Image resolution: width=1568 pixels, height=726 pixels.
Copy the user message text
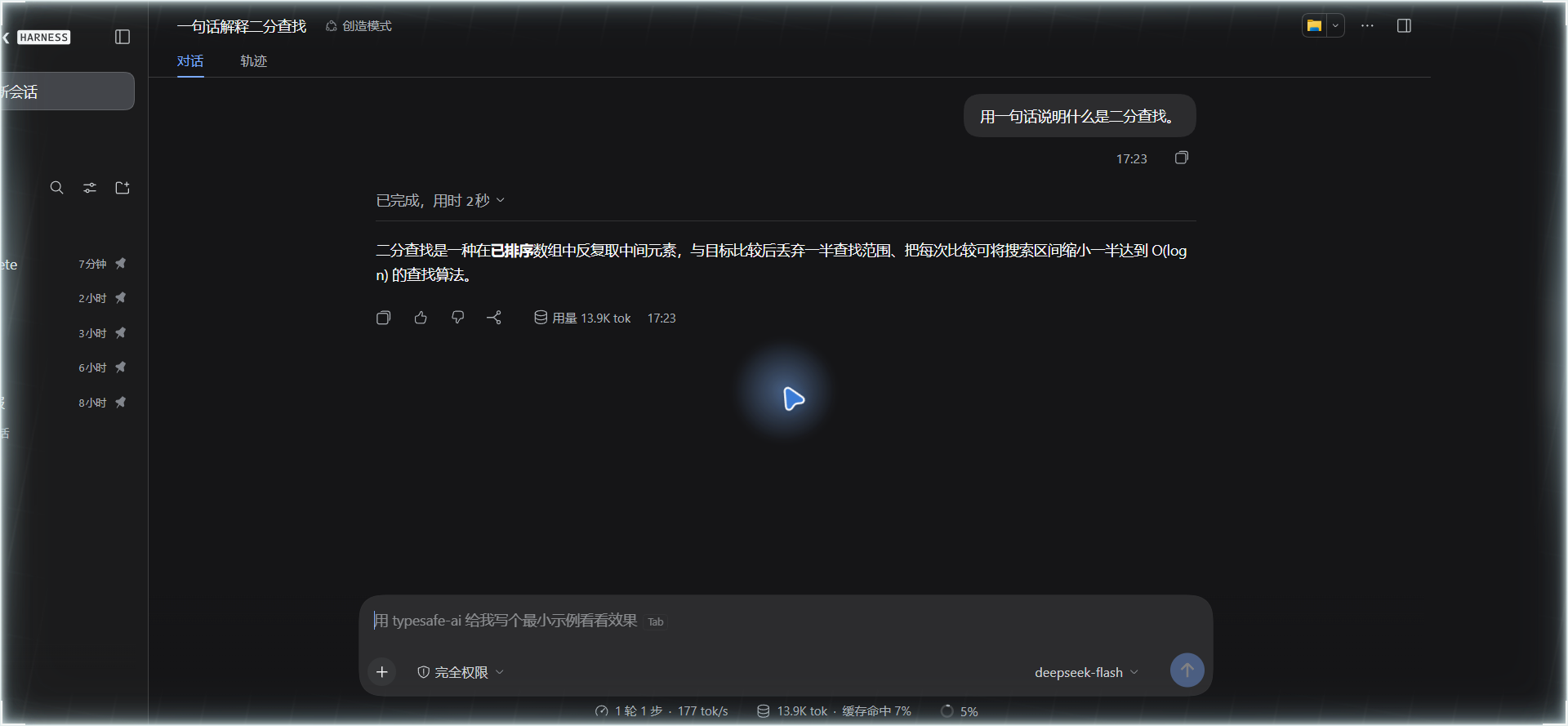(x=1182, y=158)
